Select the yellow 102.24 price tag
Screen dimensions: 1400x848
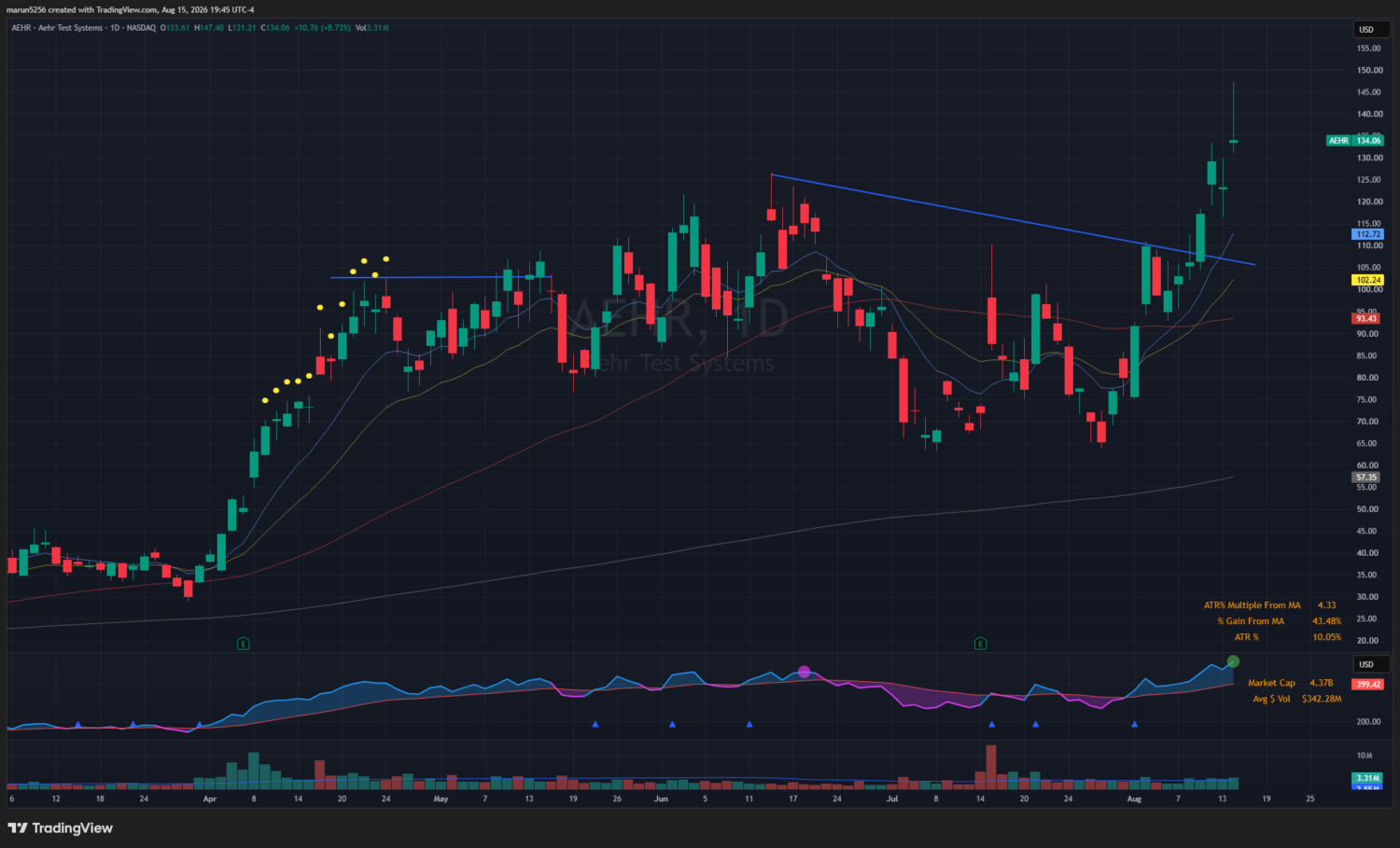click(1368, 280)
